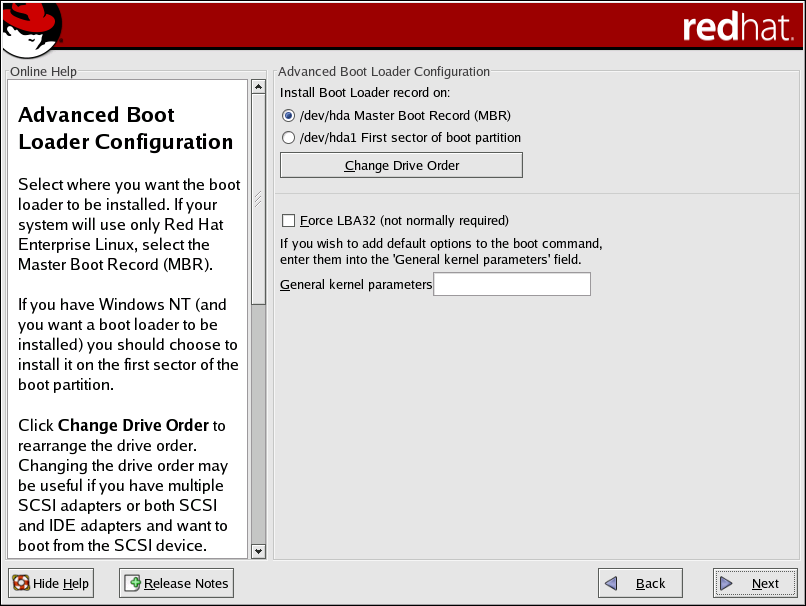Click the lifebuoy icon on Hide Help
Image resolution: width=806 pixels, height=606 pixels.
[x=21, y=583]
